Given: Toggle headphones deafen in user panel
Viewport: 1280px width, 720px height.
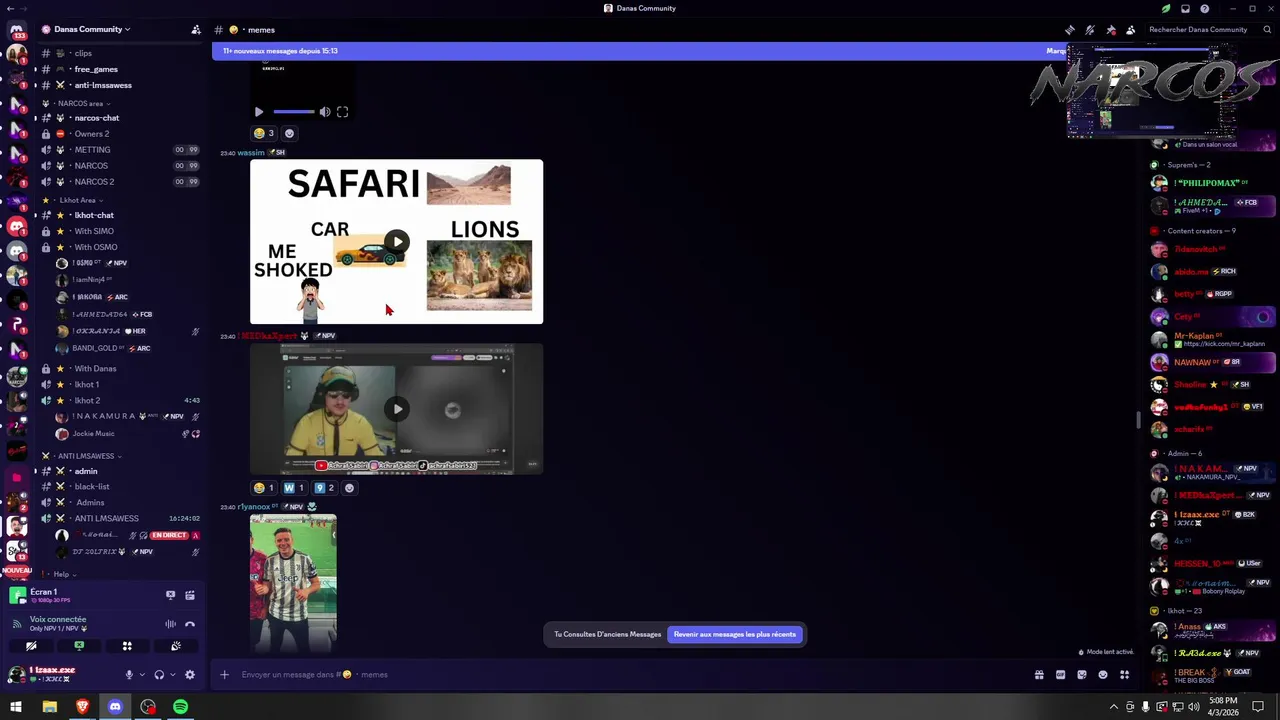Looking at the screenshot, I should (x=159, y=675).
